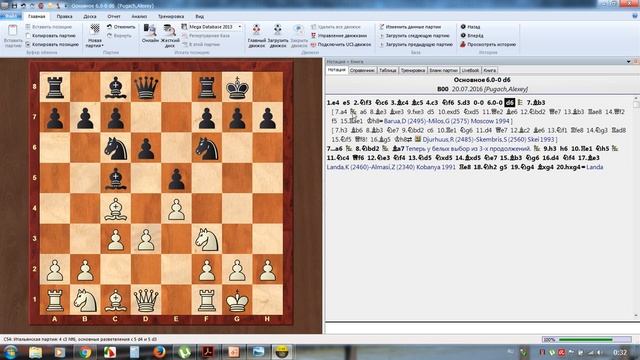Click the game title Основное 6.0-0 d6
640x360 pixels.
tap(482, 80)
